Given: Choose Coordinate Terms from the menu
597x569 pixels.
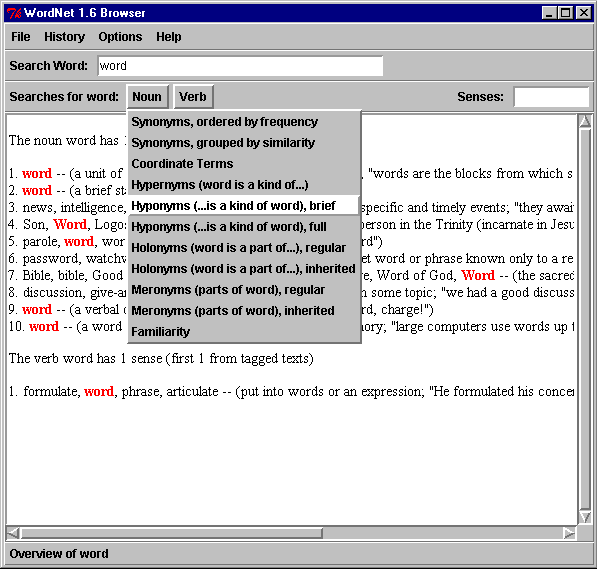Looking at the screenshot, I should point(244,164).
